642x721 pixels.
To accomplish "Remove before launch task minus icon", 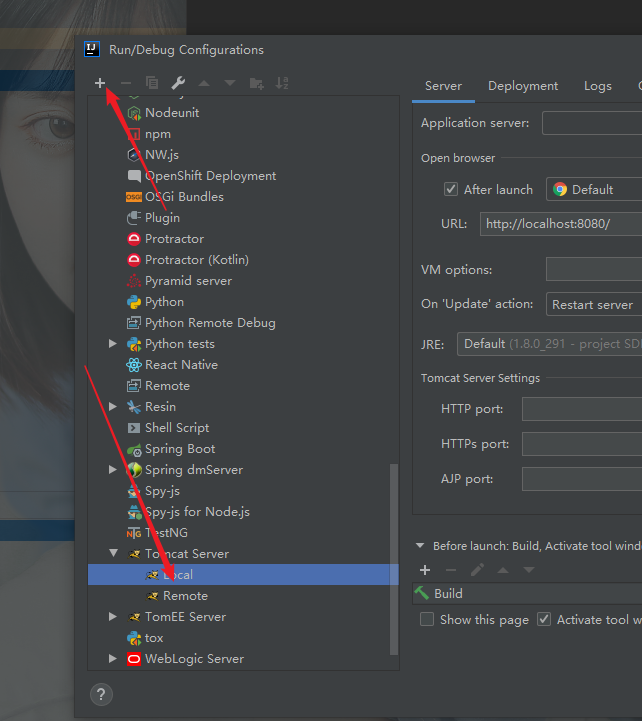I will 451,570.
